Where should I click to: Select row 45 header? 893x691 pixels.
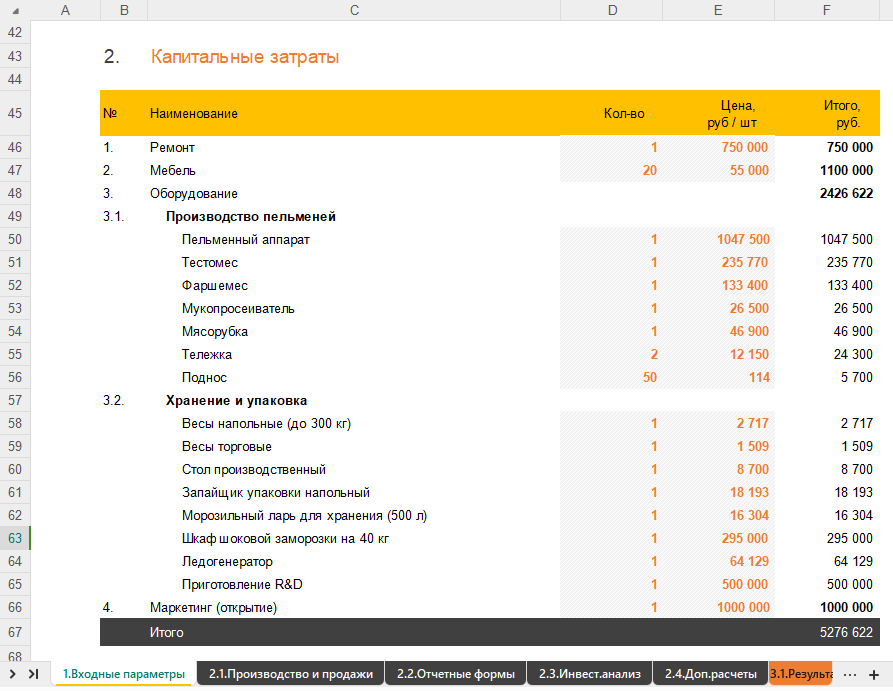tap(15, 113)
